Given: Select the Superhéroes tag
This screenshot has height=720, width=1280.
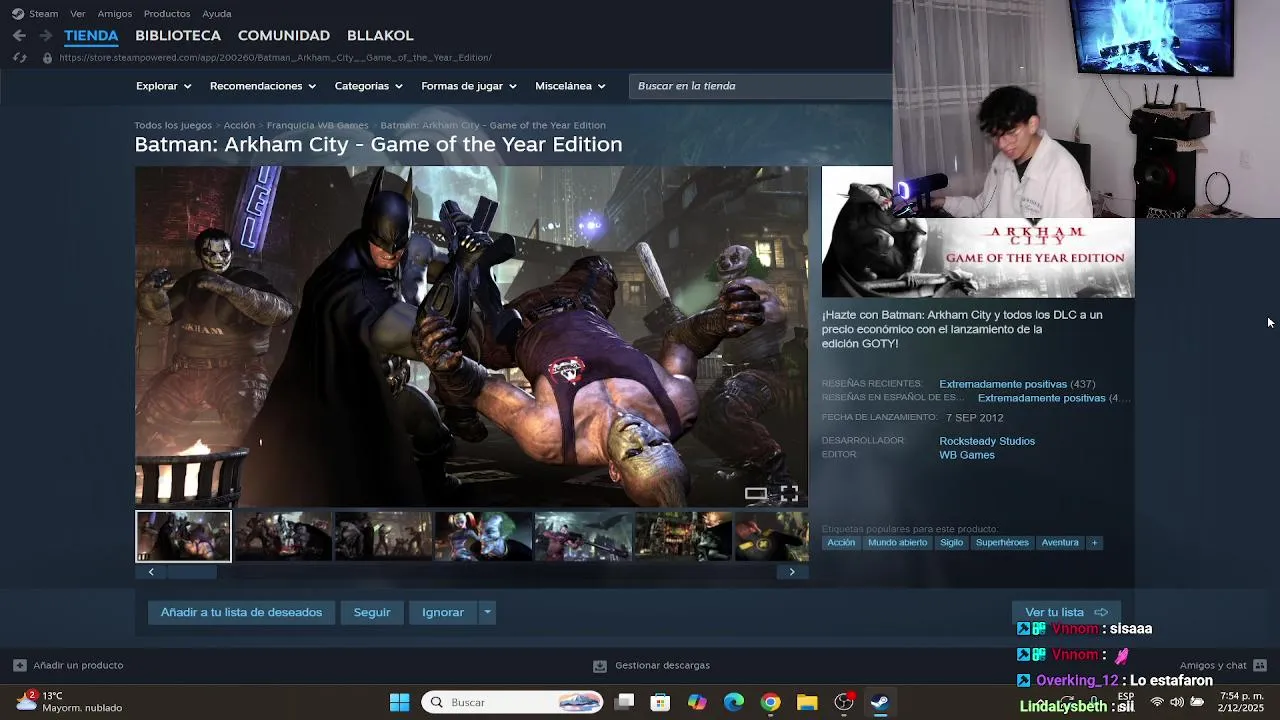Looking at the screenshot, I should coord(1002,543).
